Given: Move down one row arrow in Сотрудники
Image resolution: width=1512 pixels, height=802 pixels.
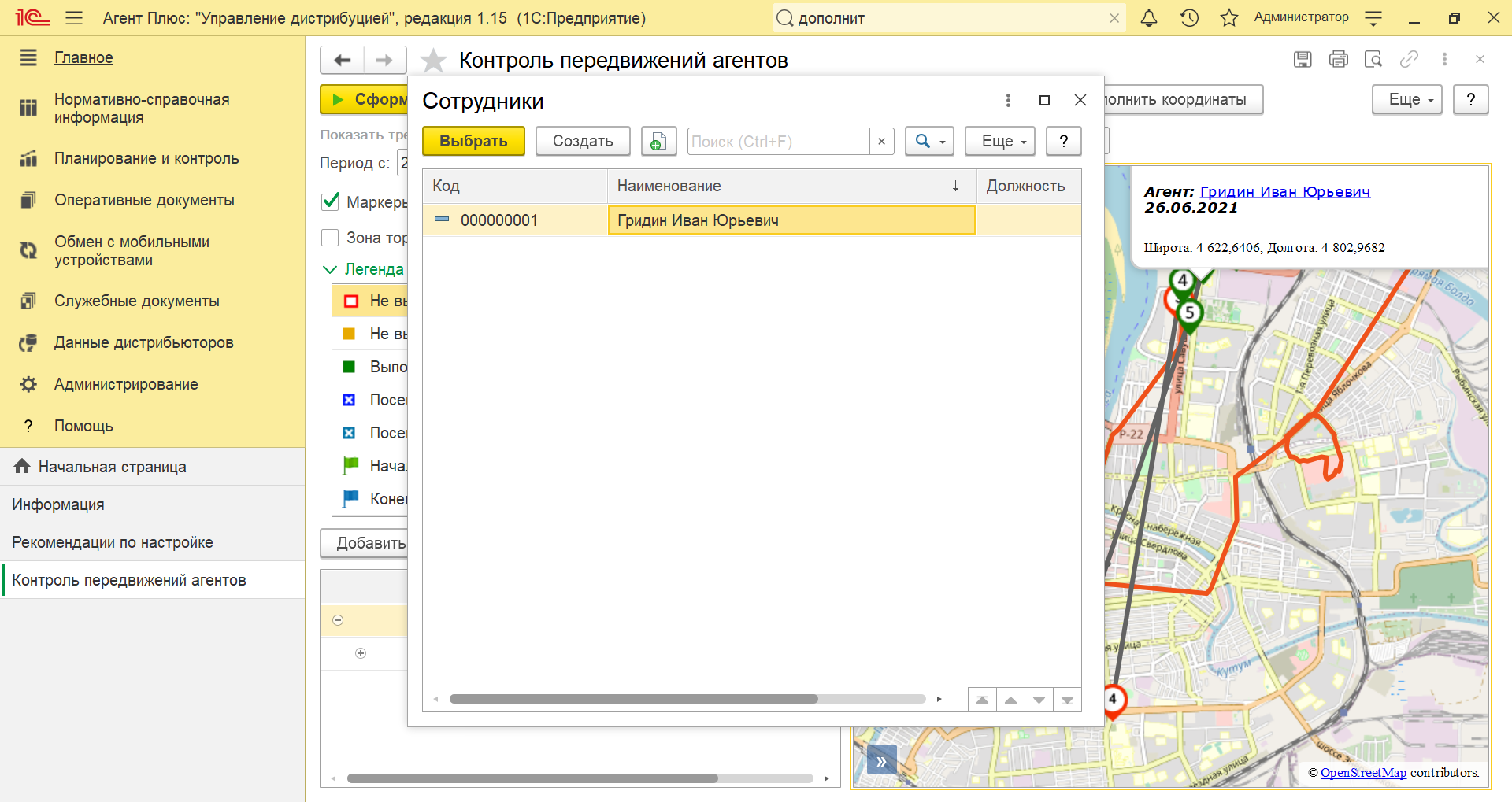Looking at the screenshot, I should 1039,700.
